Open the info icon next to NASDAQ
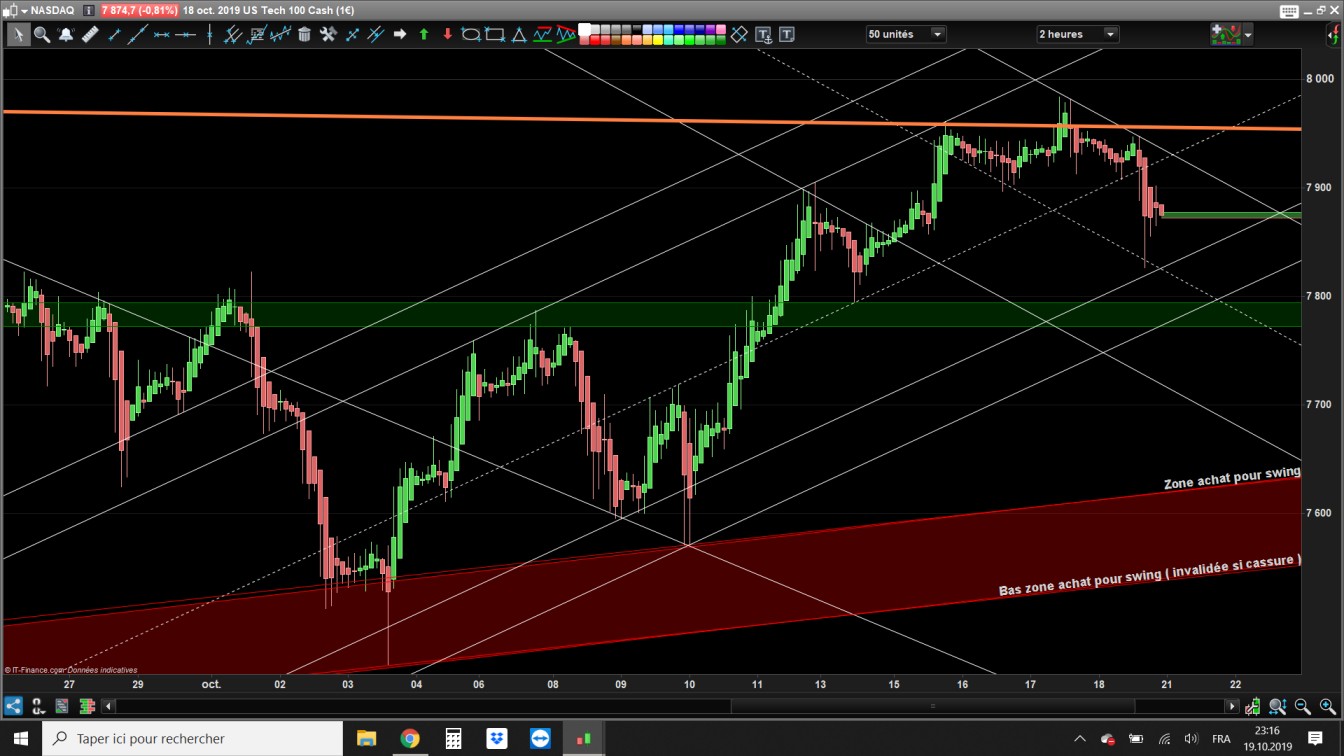This screenshot has height=756, width=1344. coord(89,10)
